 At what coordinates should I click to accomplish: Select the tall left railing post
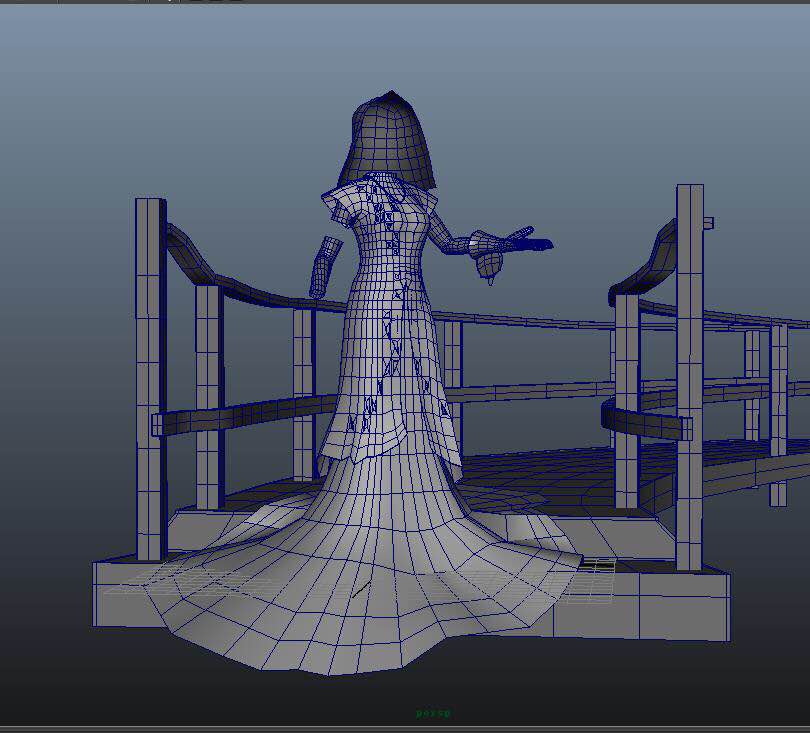point(150,379)
